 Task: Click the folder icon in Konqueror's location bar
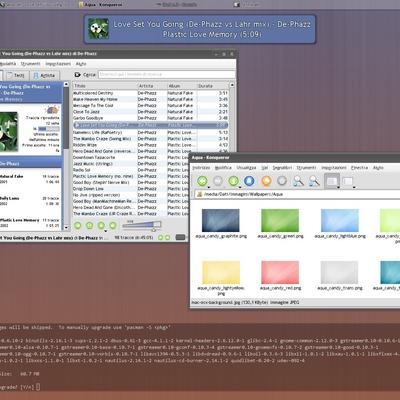click(x=199, y=194)
